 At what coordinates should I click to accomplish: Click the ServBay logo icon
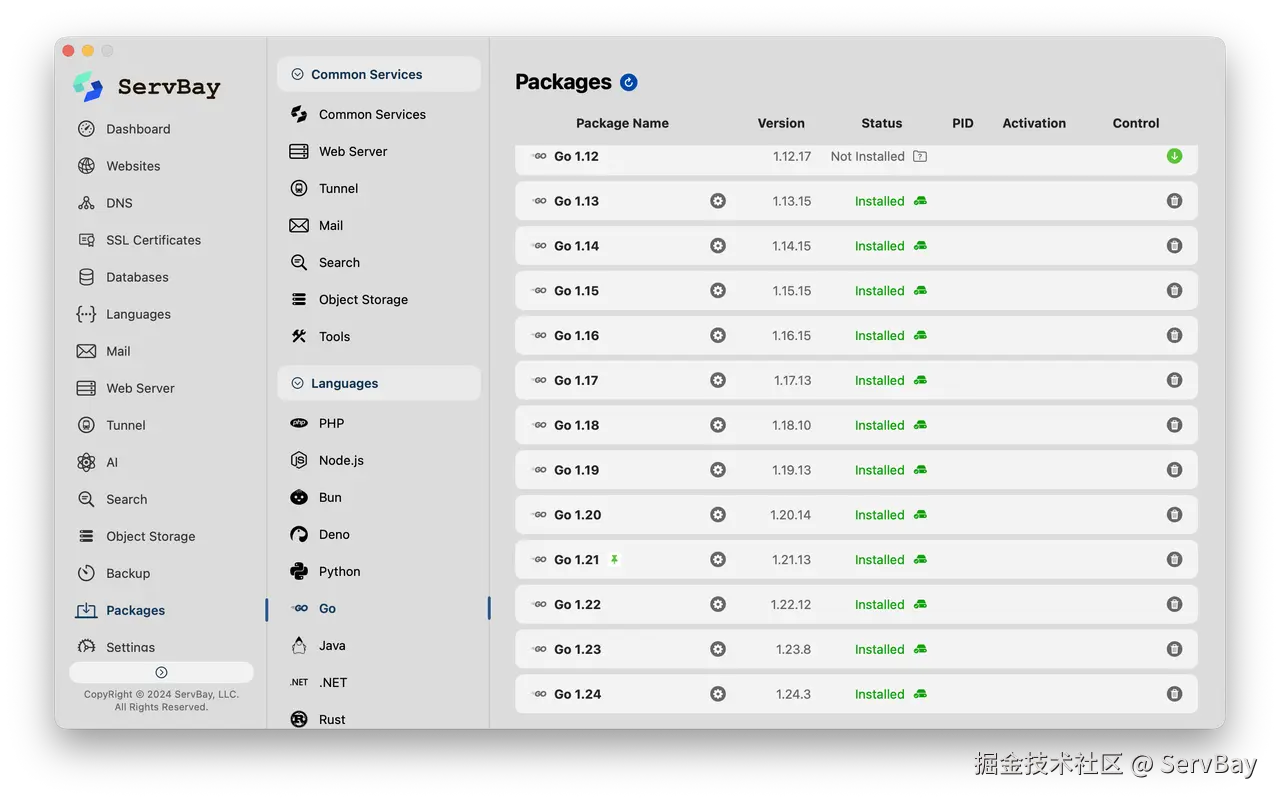88,86
